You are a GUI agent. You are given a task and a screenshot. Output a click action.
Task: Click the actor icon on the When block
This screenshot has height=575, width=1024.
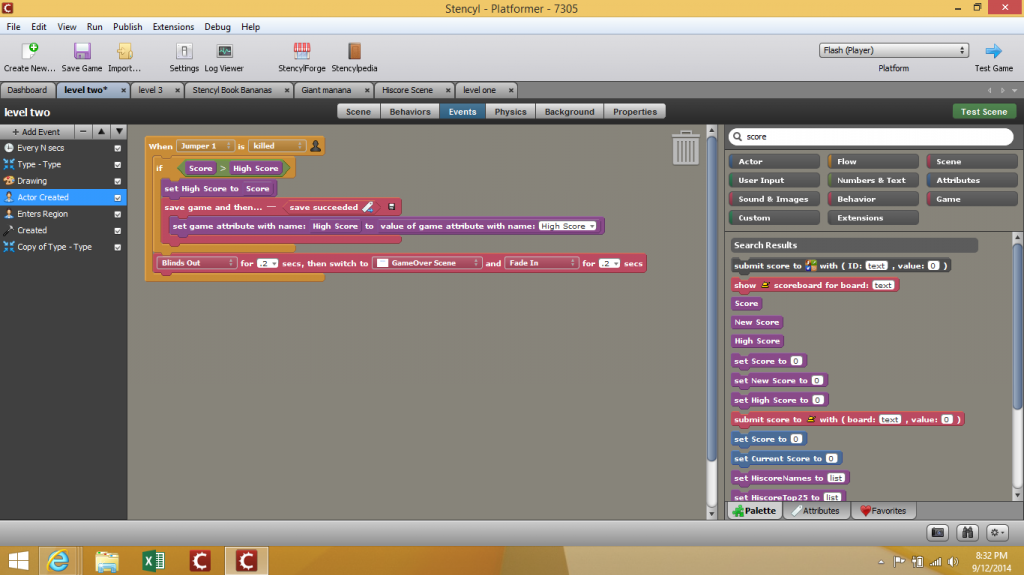[315, 146]
